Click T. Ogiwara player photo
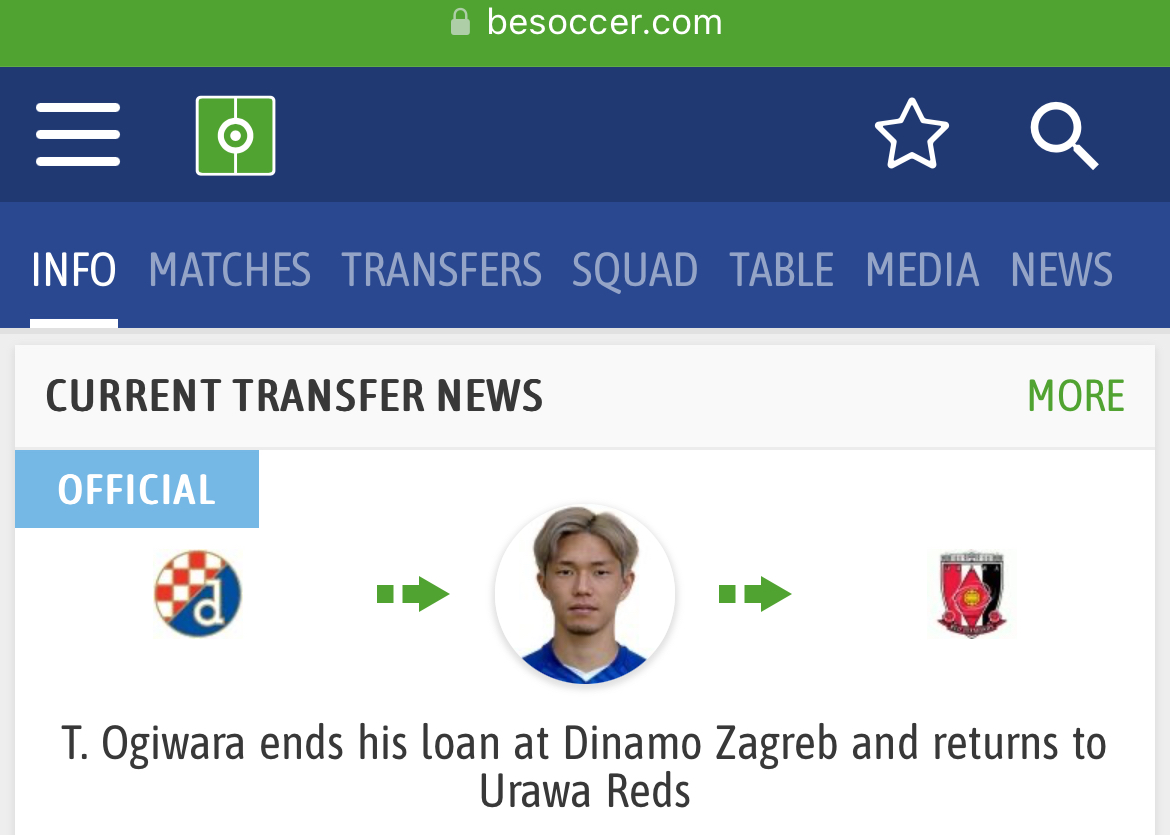 (x=585, y=594)
